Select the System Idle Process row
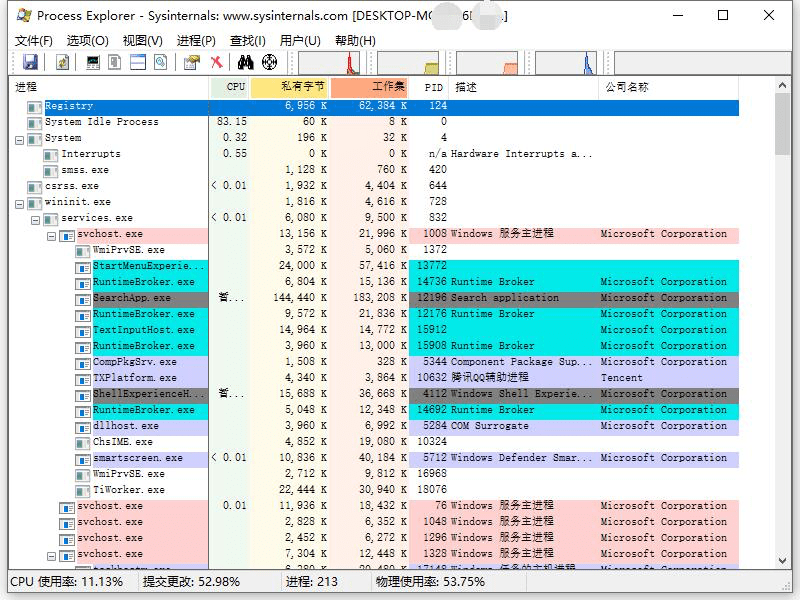 coord(374,122)
